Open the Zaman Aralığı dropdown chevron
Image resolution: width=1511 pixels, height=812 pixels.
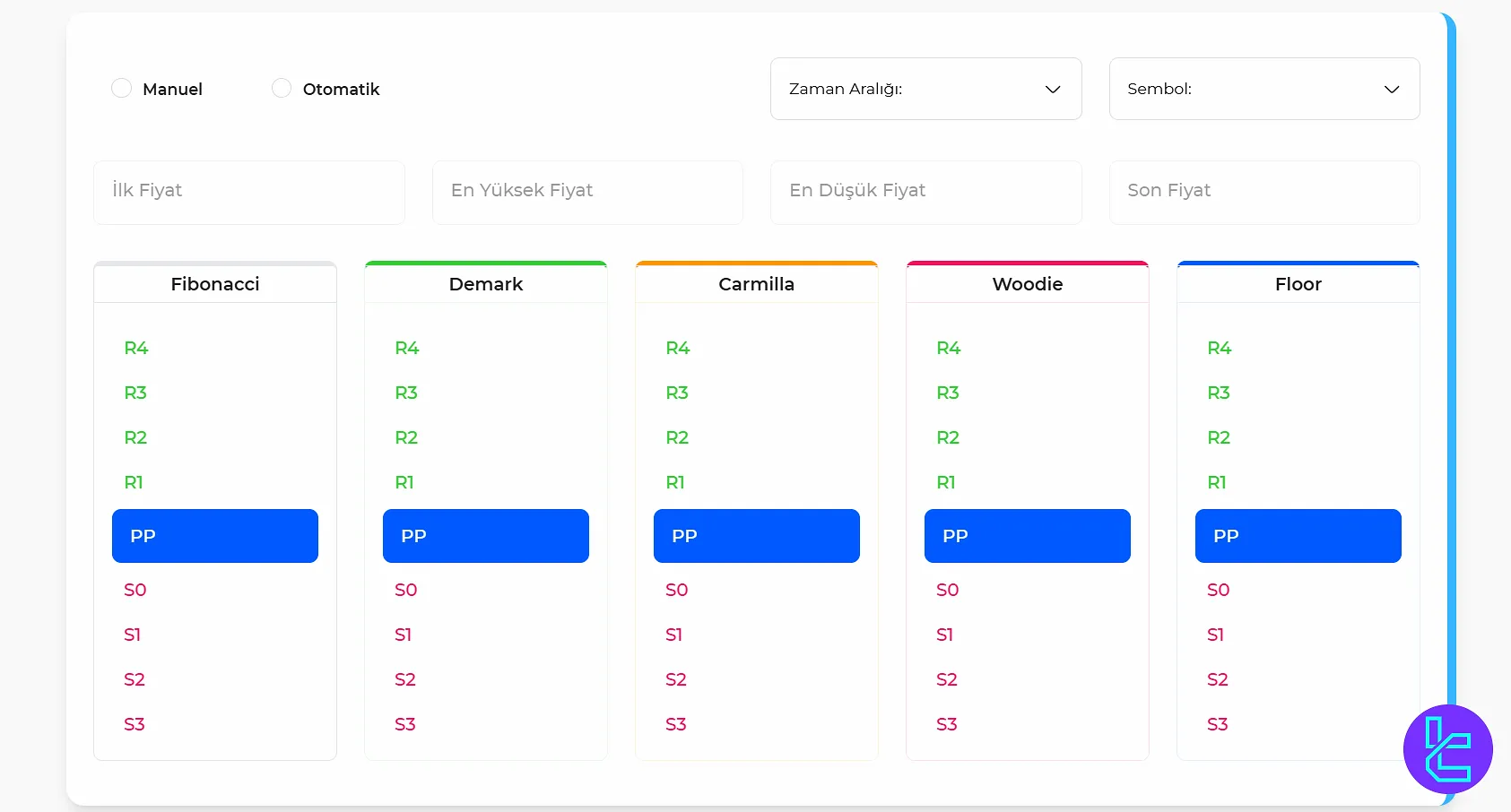(1051, 90)
